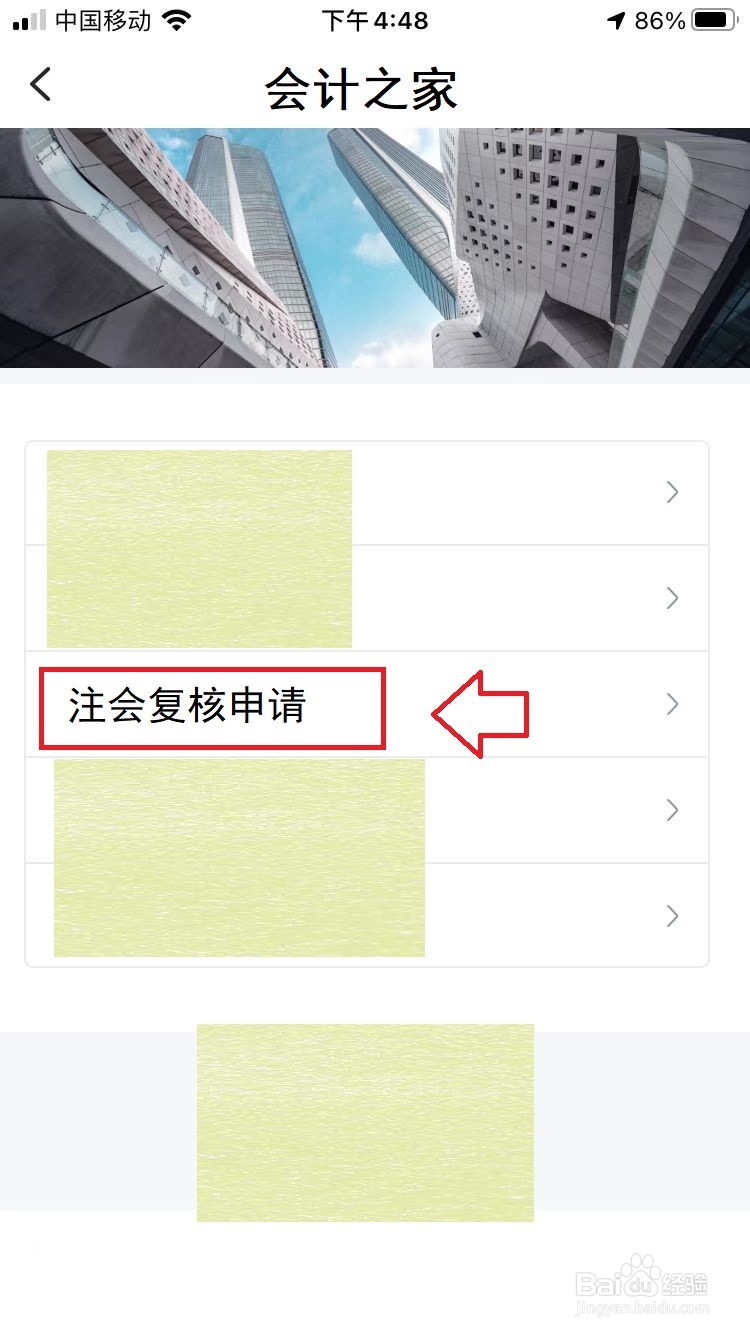Tap the 86% battery percentage text
This screenshot has height=1334, width=750.
[660, 21]
